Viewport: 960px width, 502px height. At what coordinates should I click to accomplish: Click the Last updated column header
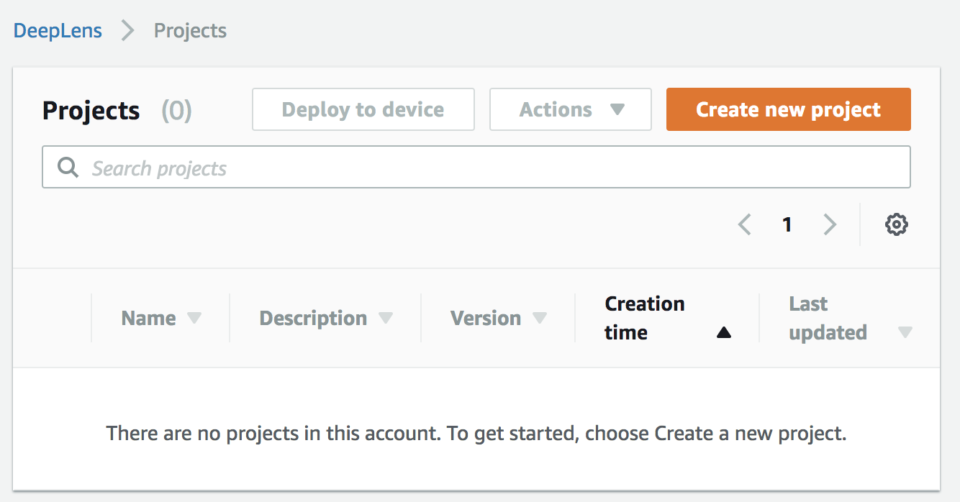pyautogui.click(x=828, y=318)
